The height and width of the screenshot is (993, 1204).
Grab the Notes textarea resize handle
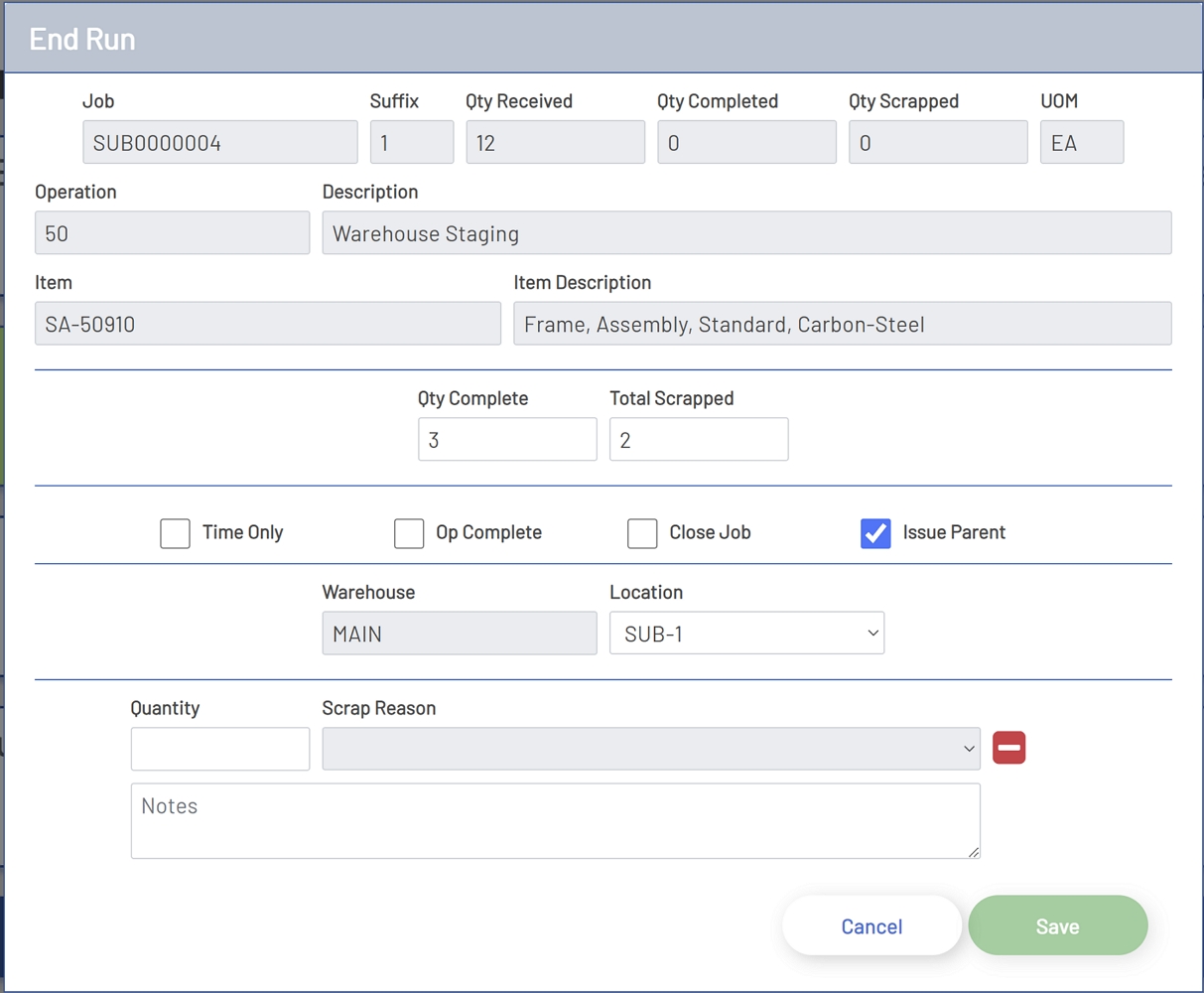coord(974,852)
